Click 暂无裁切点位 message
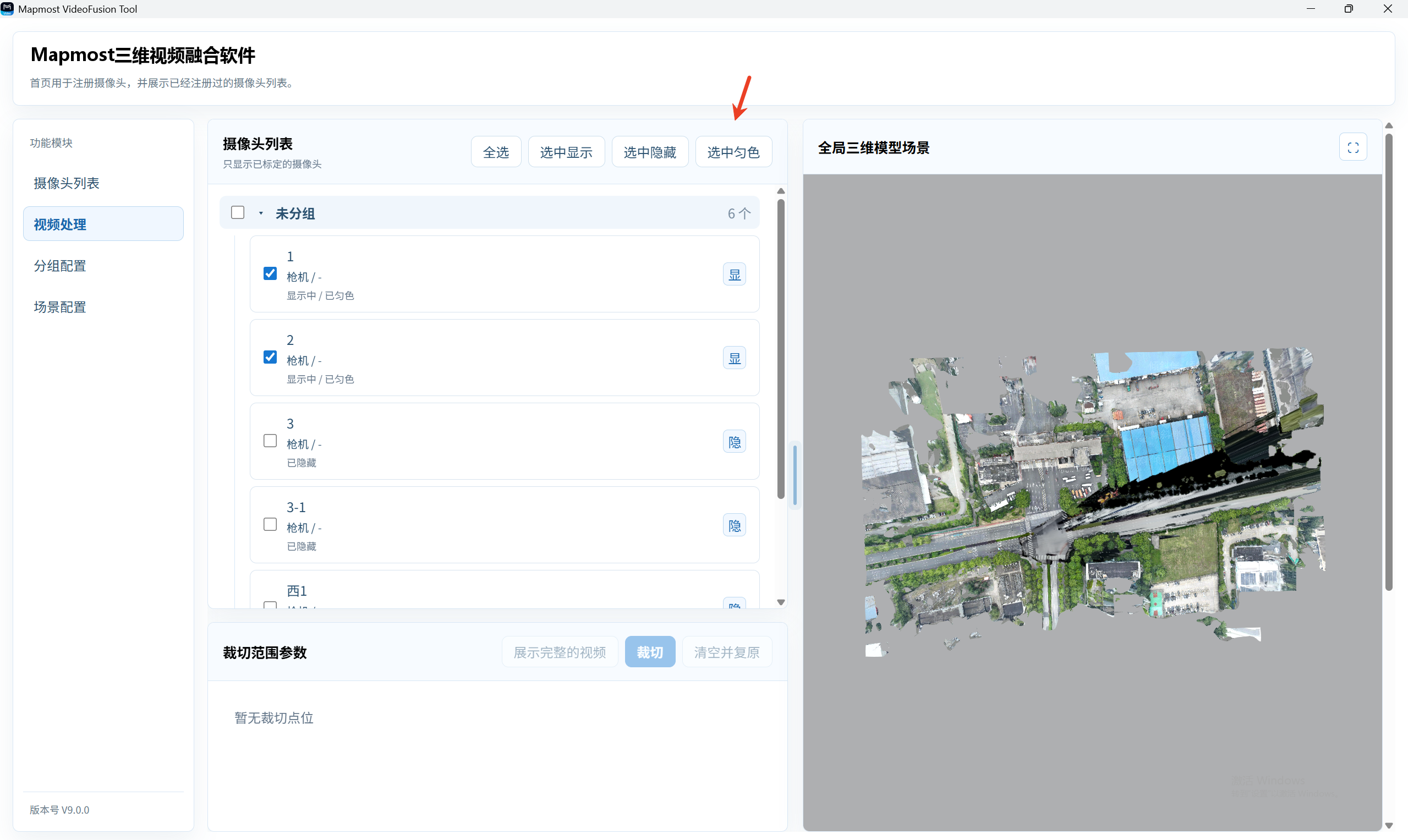The image size is (1408, 840). pyautogui.click(x=274, y=718)
